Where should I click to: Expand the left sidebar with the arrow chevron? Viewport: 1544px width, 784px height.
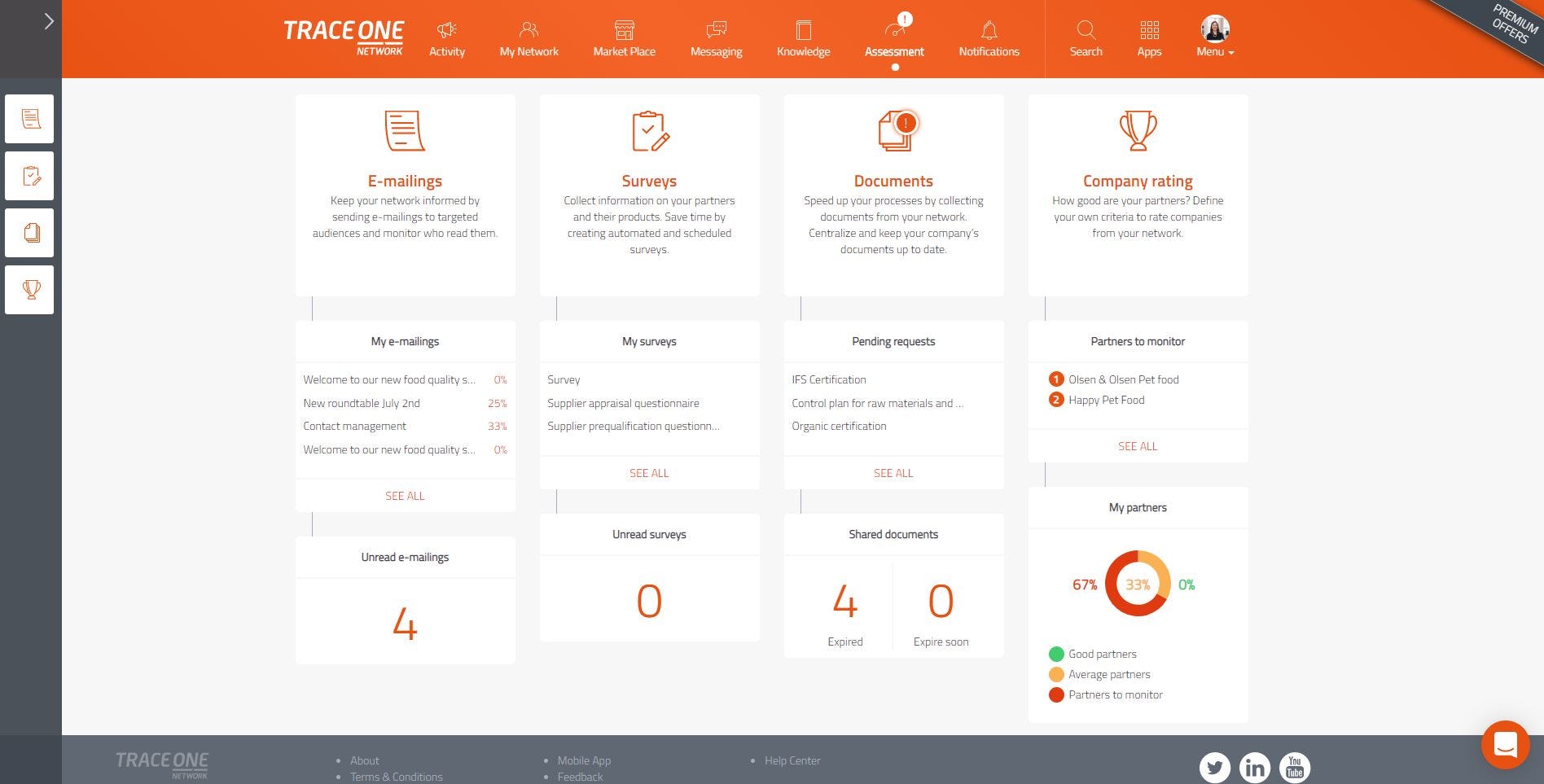pyautogui.click(x=49, y=20)
